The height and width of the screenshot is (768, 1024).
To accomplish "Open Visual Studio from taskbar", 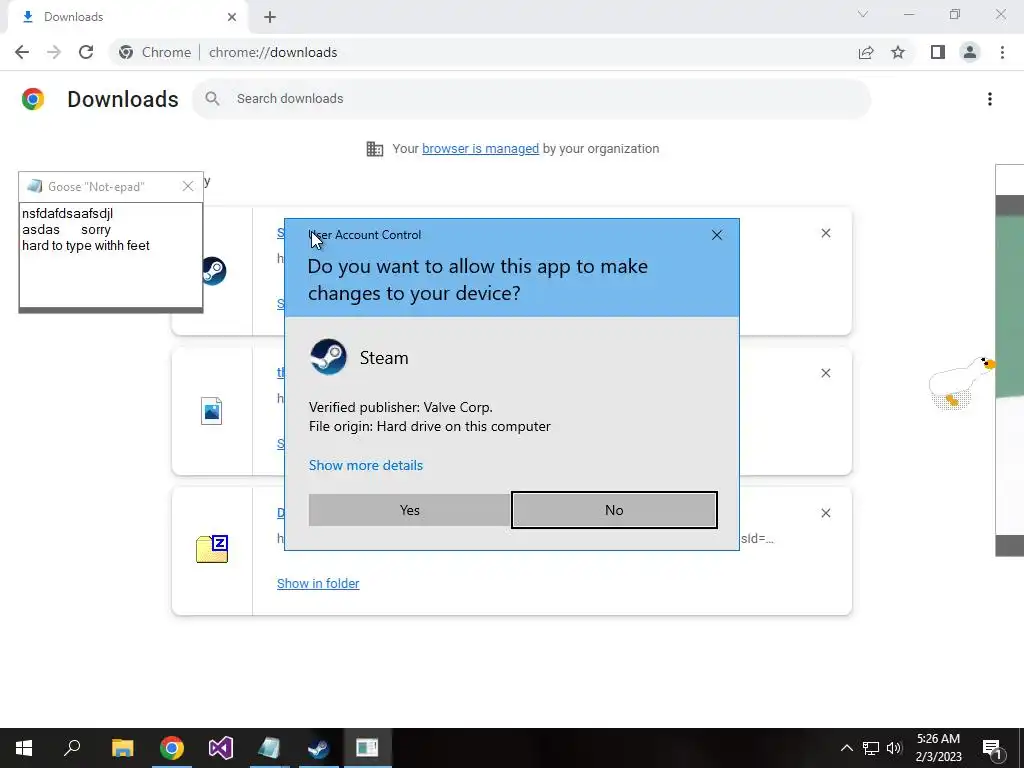I will (221, 748).
